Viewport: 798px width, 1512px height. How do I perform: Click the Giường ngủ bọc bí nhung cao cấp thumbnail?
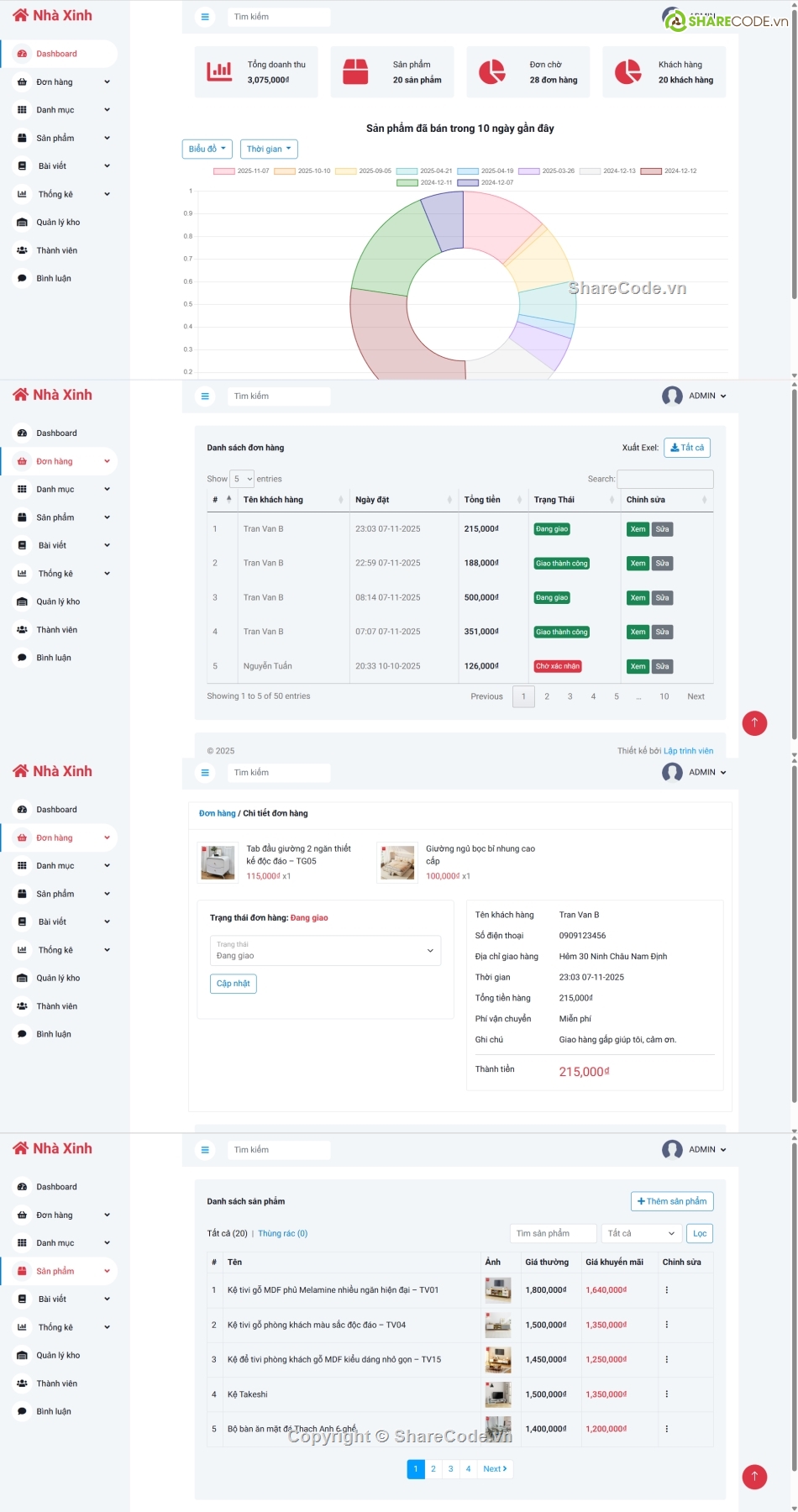click(397, 863)
